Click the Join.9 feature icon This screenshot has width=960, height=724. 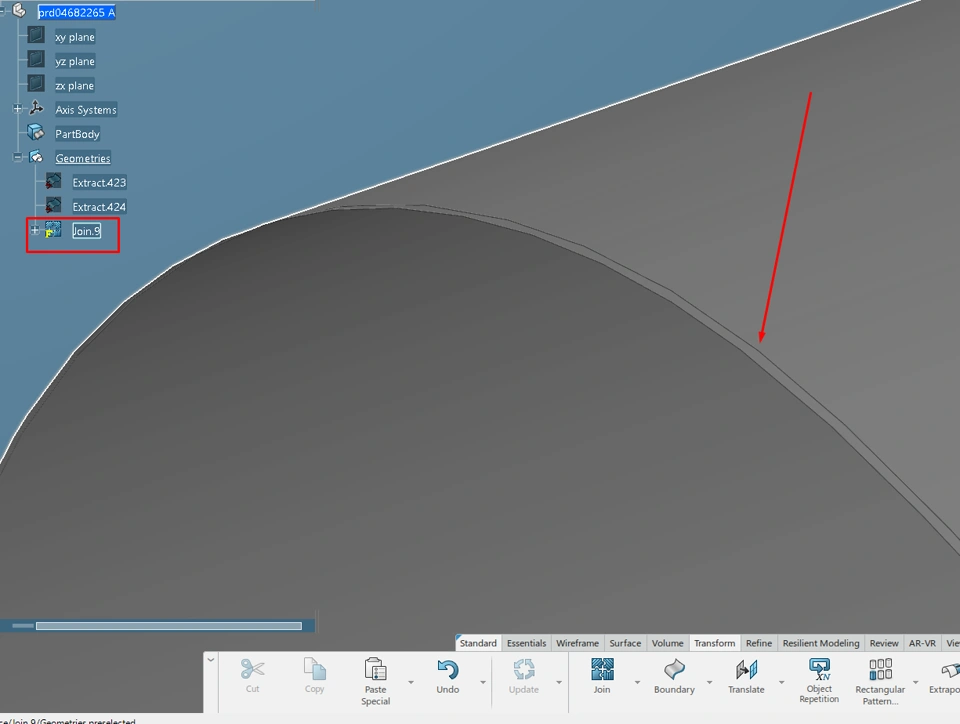tap(53, 230)
